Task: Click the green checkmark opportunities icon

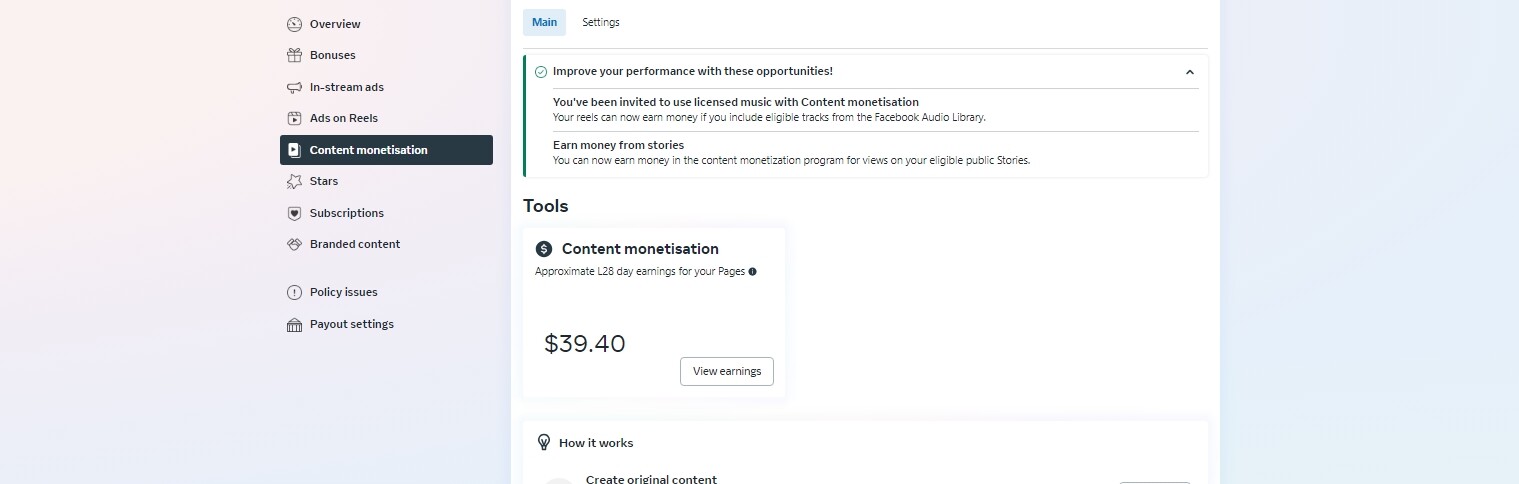Action: click(541, 72)
